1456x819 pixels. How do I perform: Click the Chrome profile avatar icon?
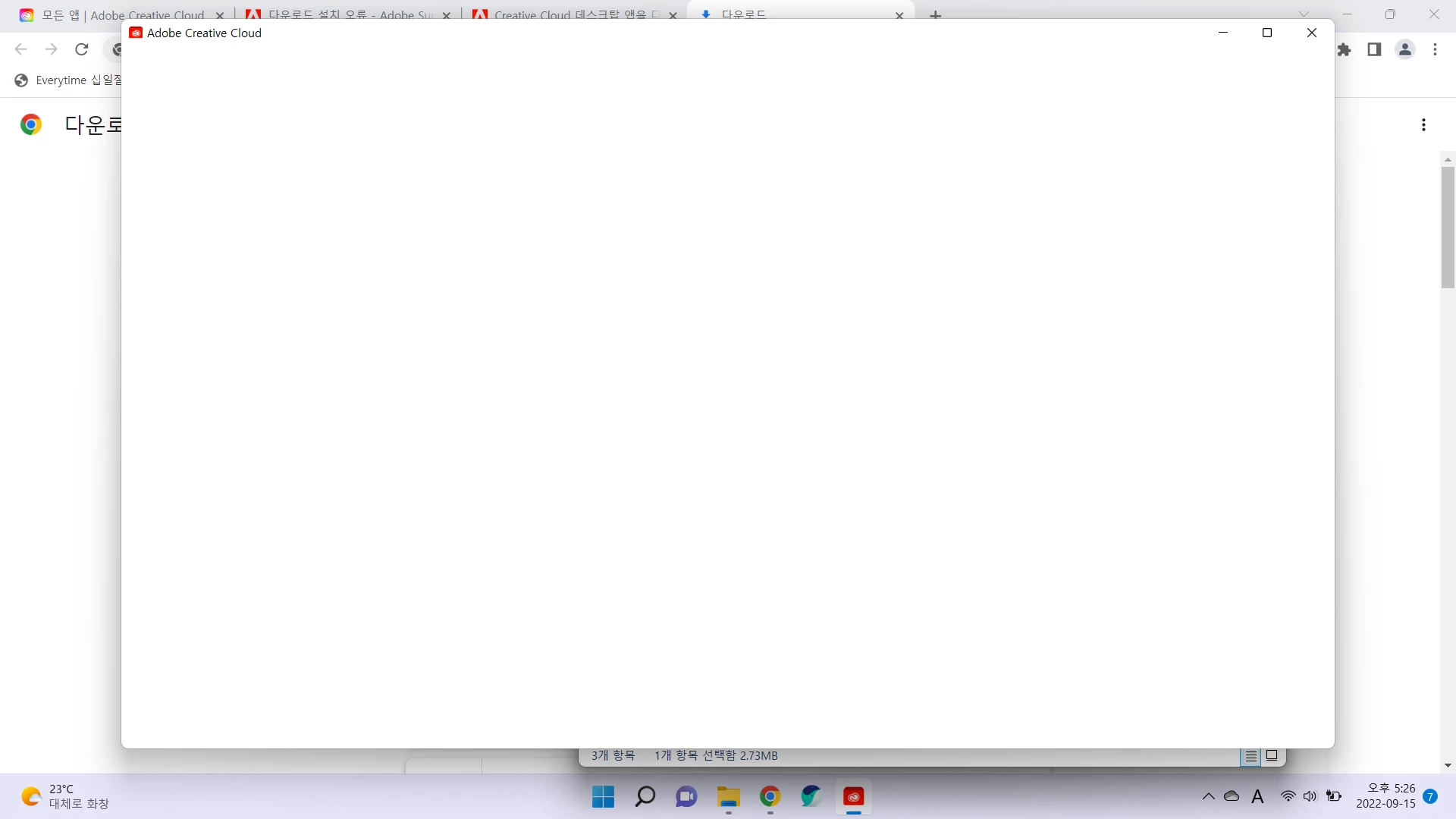1405,50
